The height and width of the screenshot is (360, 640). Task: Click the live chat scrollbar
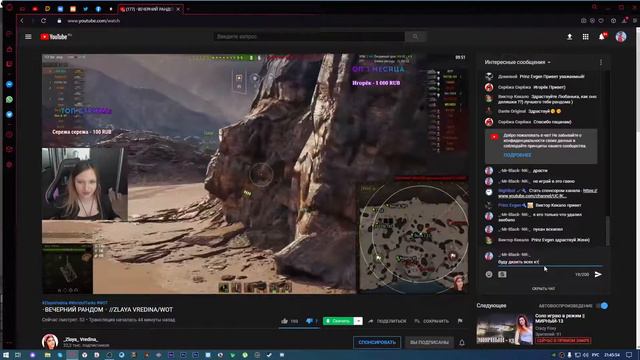[607, 231]
